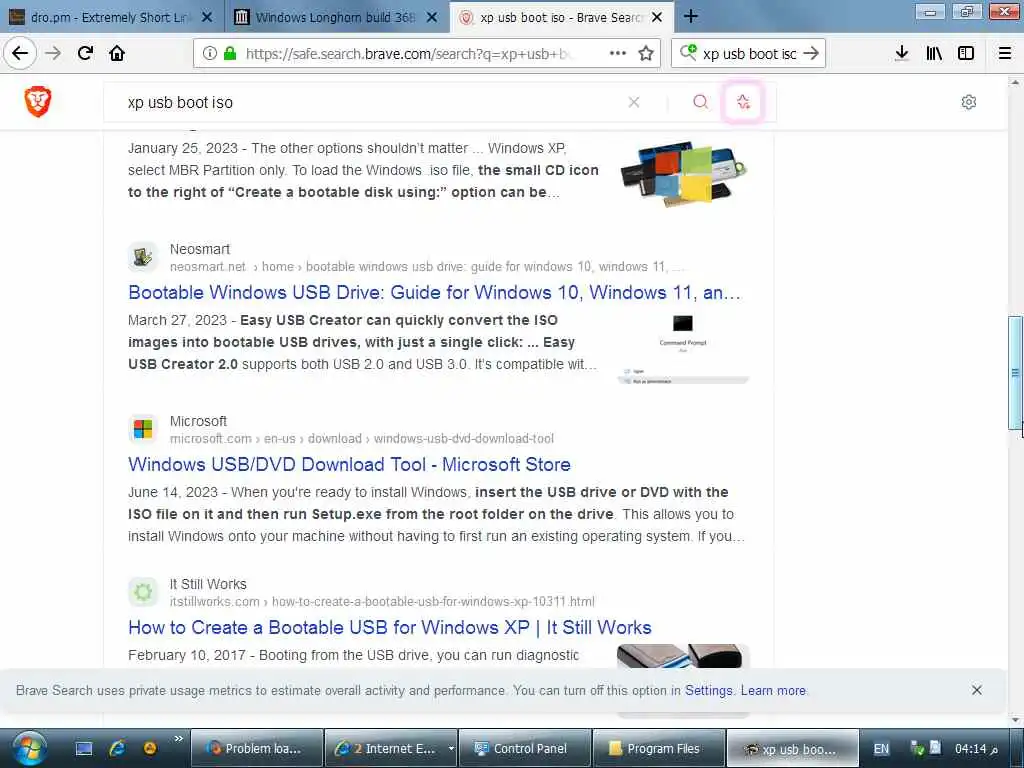Open the downloads panel

point(902,54)
